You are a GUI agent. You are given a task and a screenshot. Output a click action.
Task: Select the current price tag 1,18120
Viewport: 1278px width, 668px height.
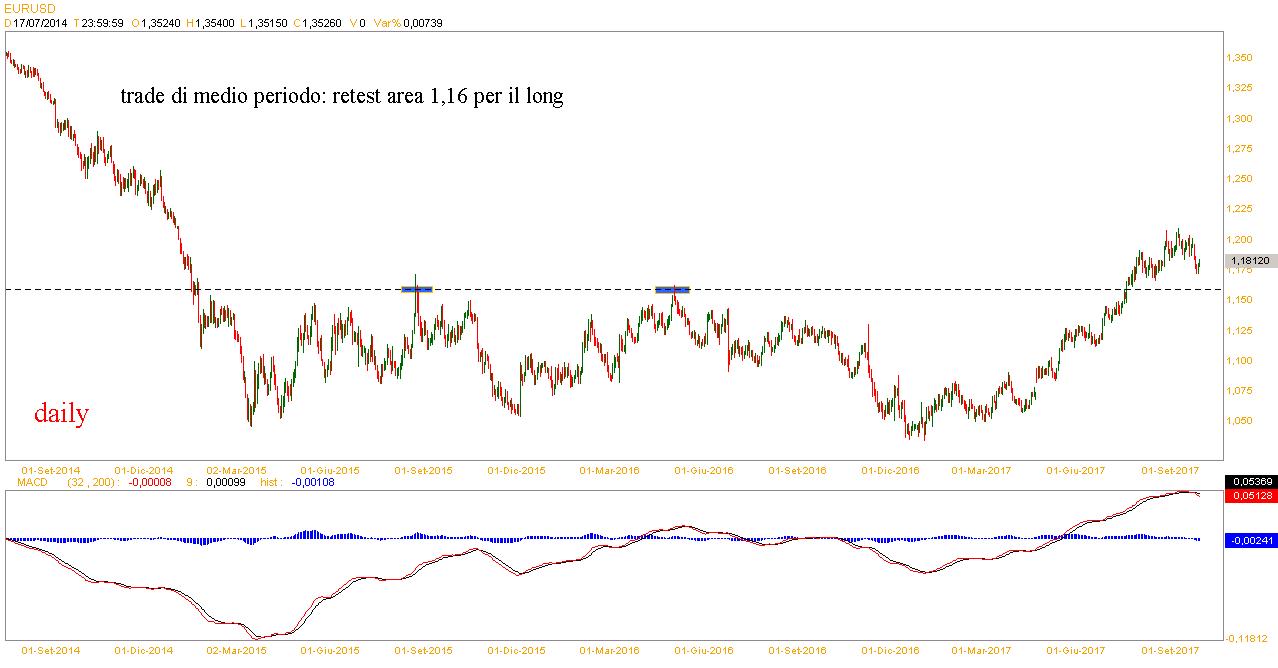[x=1250, y=260]
